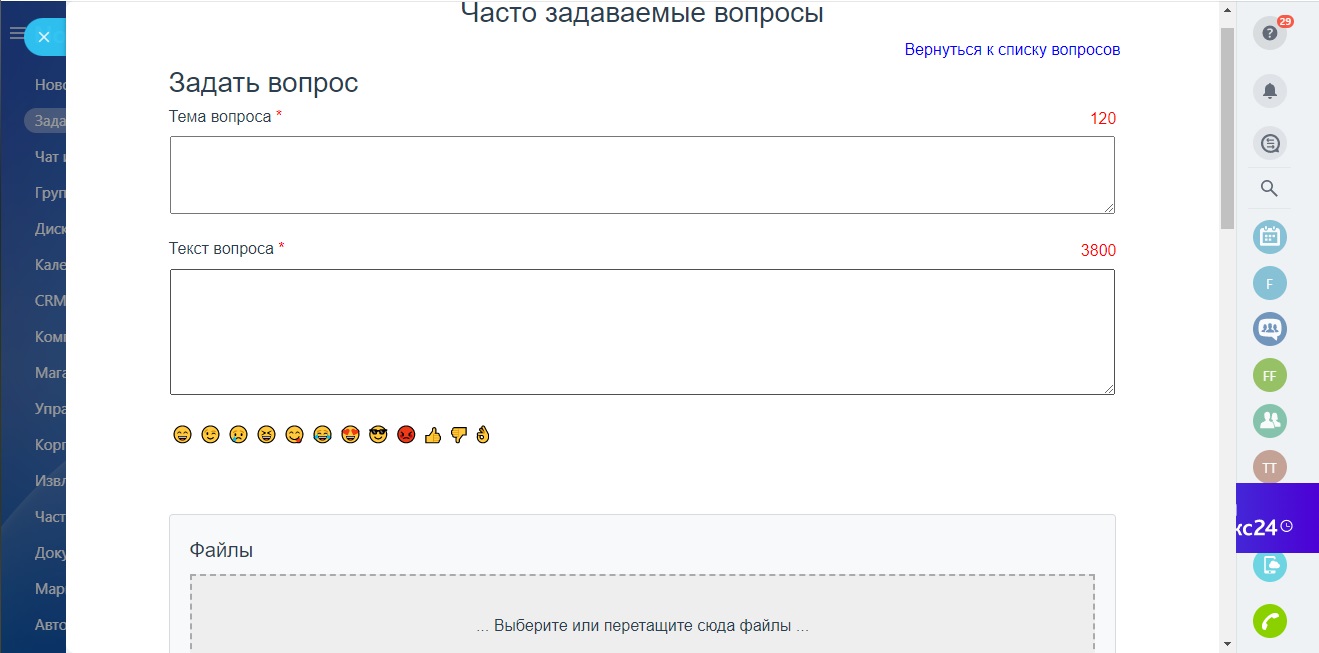Open the notifications bell
Image resolution: width=1319 pixels, height=653 pixels.
(1269, 91)
